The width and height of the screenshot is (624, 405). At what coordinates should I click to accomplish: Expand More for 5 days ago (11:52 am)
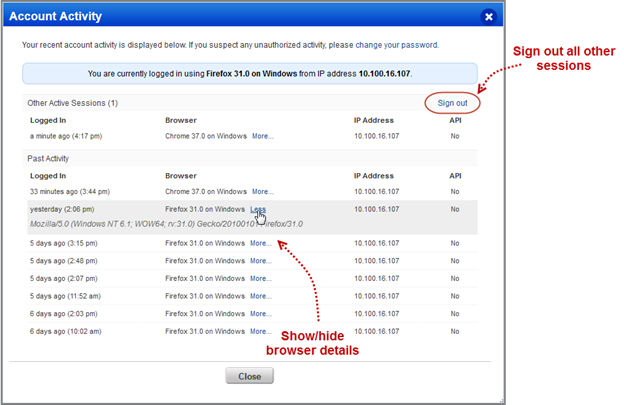260,296
